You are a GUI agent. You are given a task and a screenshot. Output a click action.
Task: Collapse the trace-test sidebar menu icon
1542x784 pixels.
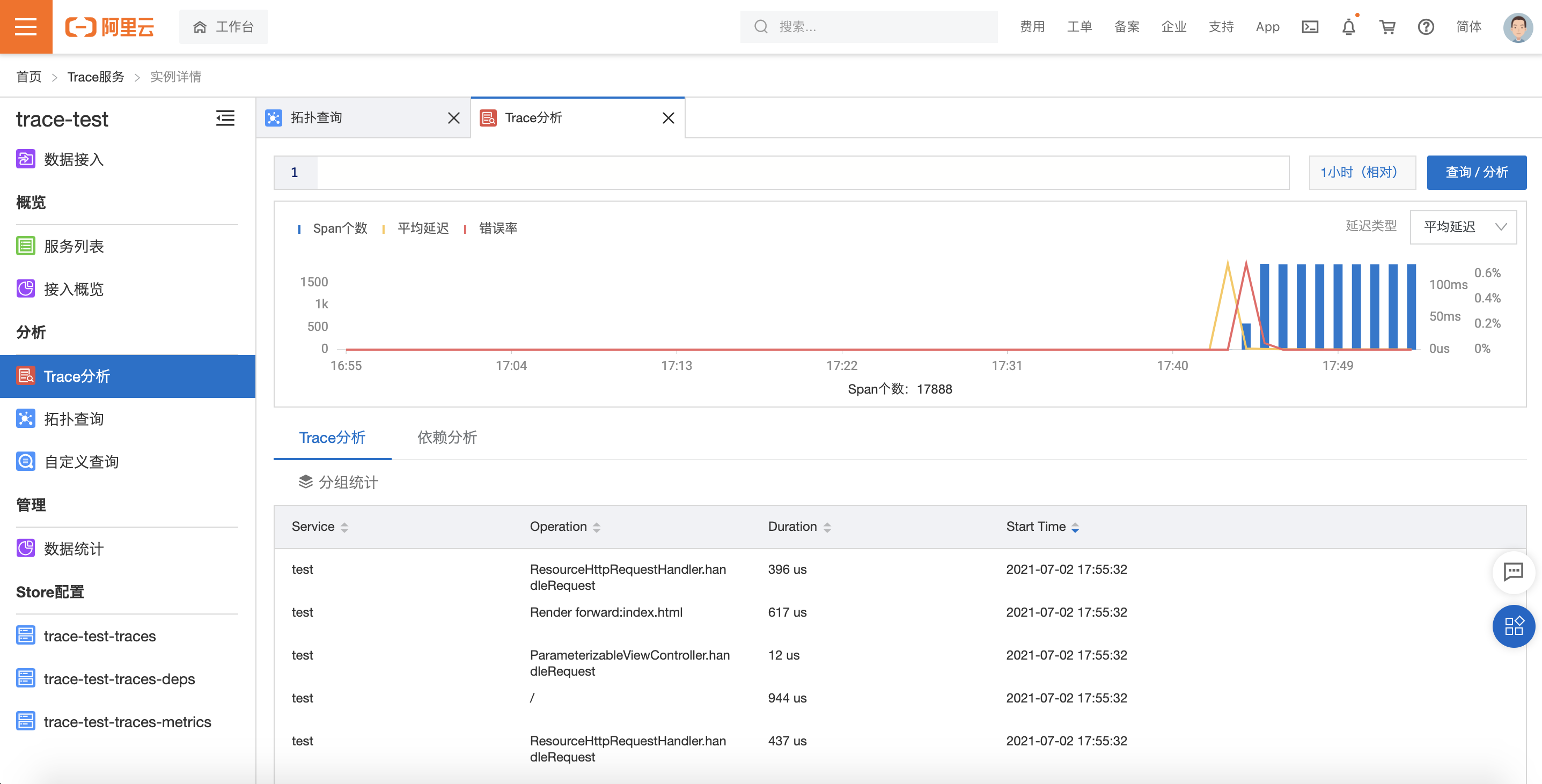point(225,118)
